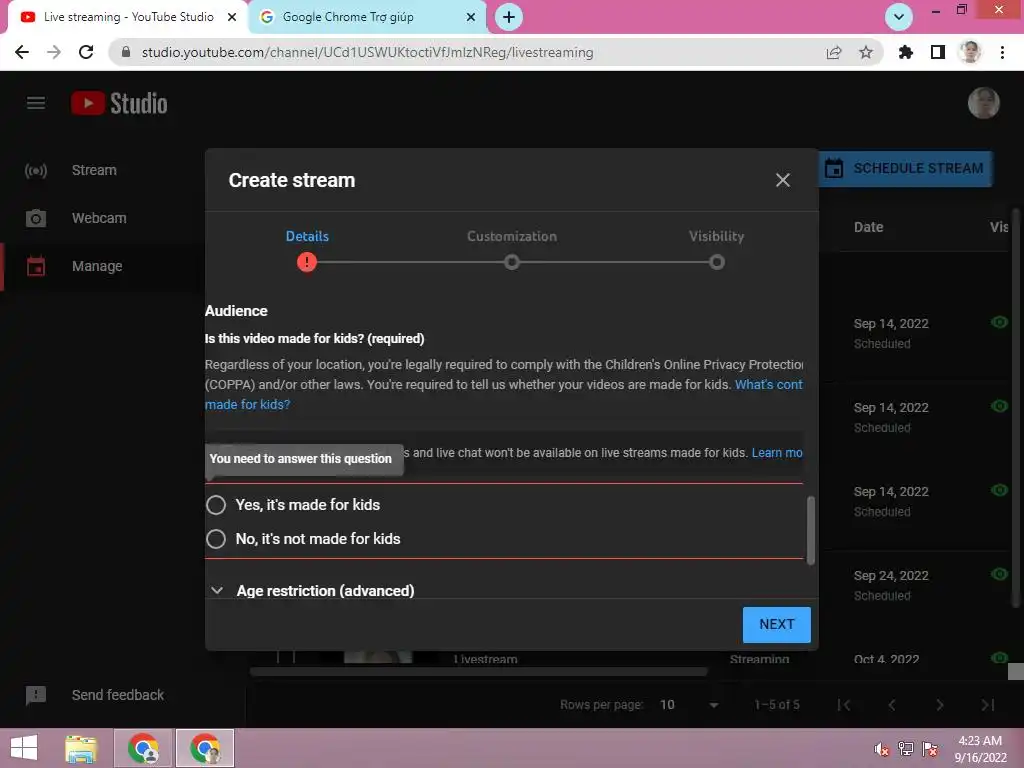Go forward in the browser

54,52
